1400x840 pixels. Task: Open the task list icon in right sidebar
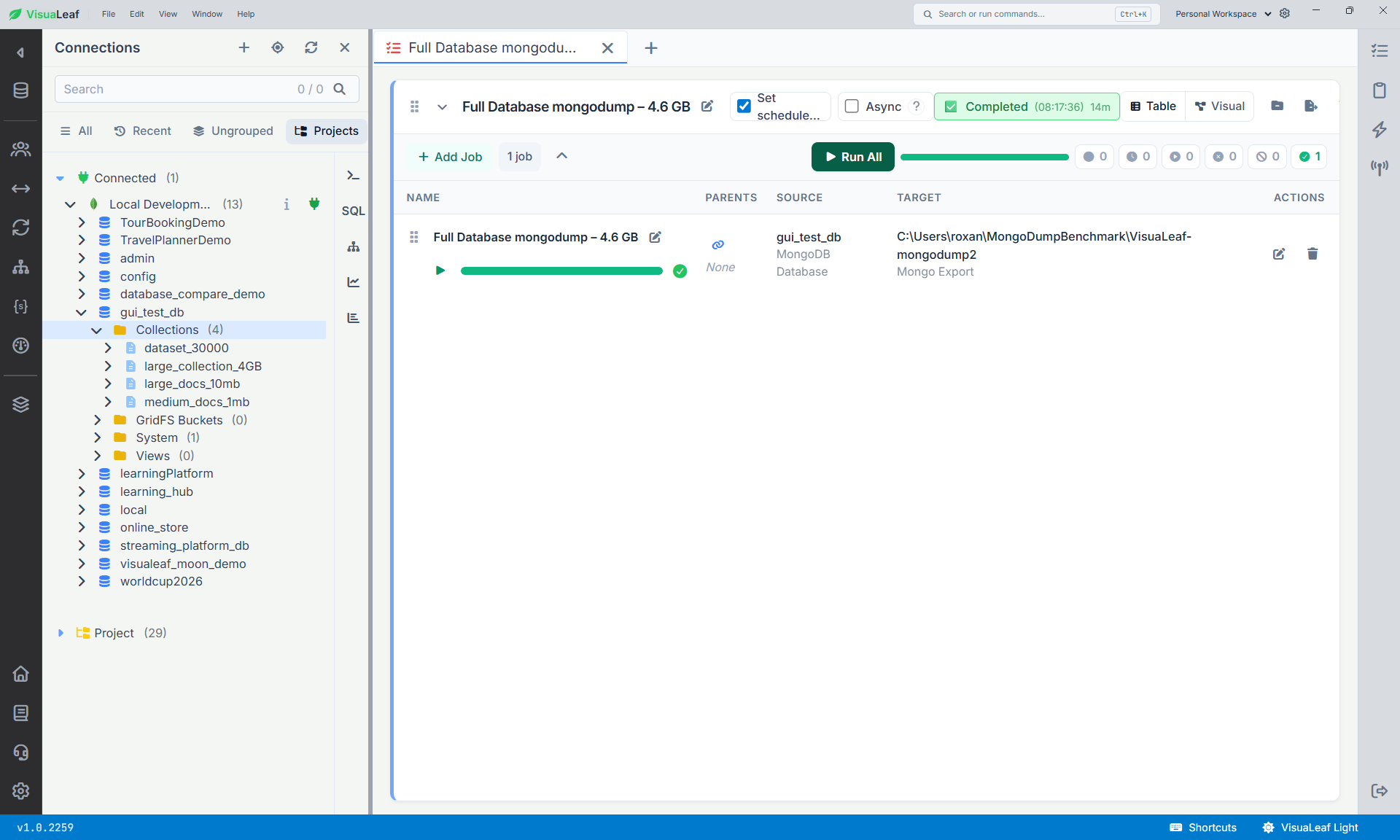tap(1379, 51)
